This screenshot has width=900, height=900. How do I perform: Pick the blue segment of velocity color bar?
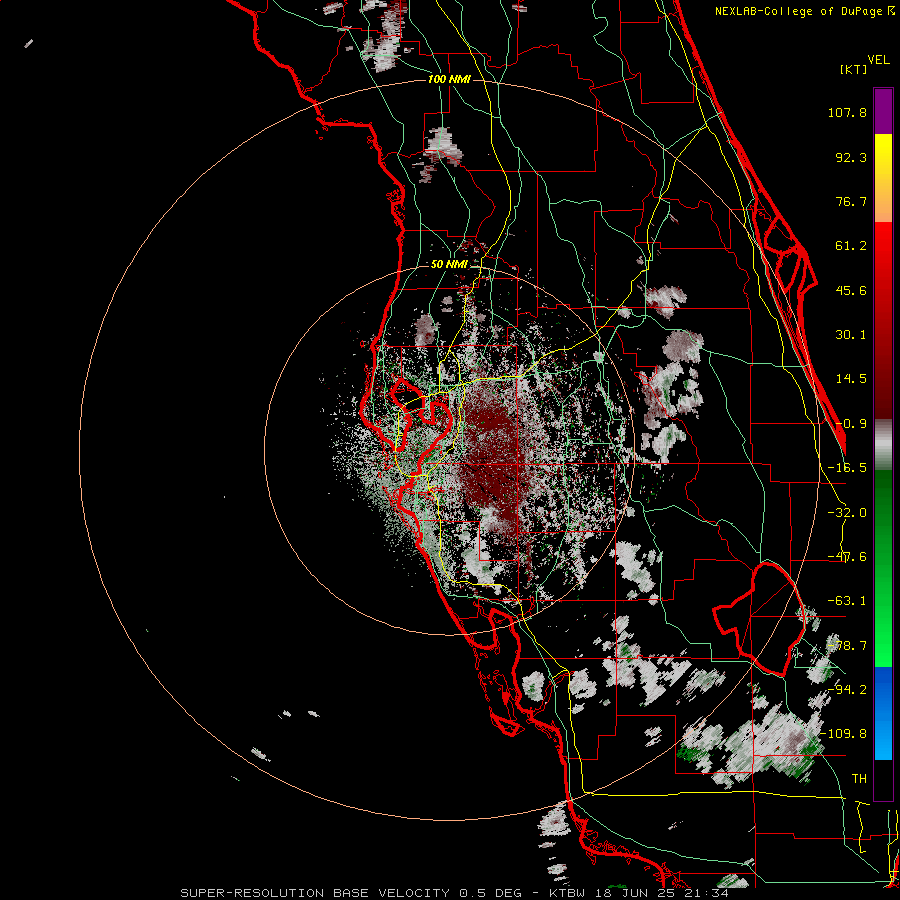(883, 713)
